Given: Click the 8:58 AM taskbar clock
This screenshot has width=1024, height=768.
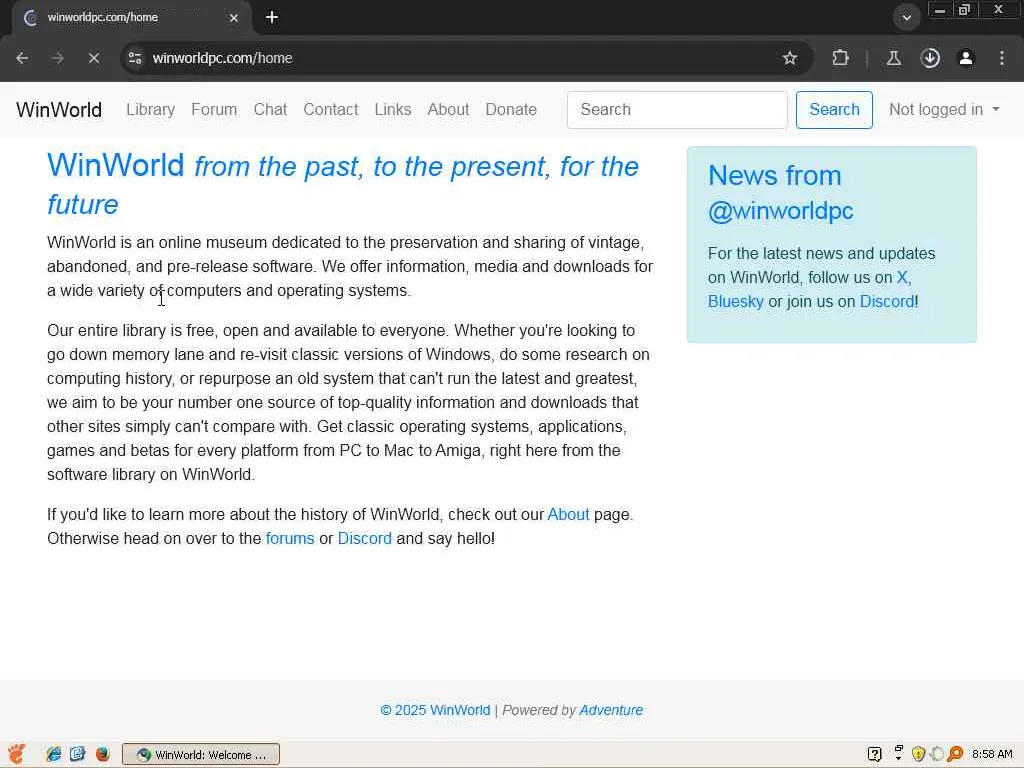Looking at the screenshot, I should [x=992, y=754].
